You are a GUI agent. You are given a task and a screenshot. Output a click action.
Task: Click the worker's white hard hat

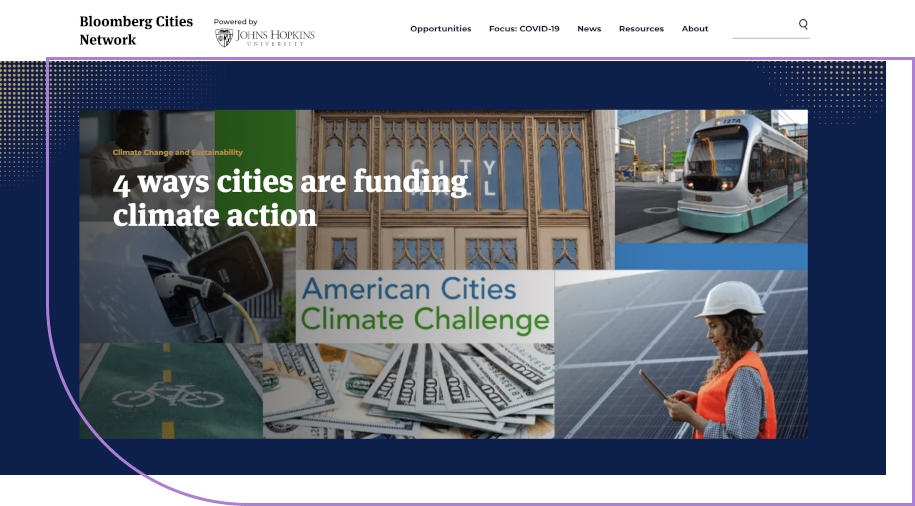tap(729, 299)
